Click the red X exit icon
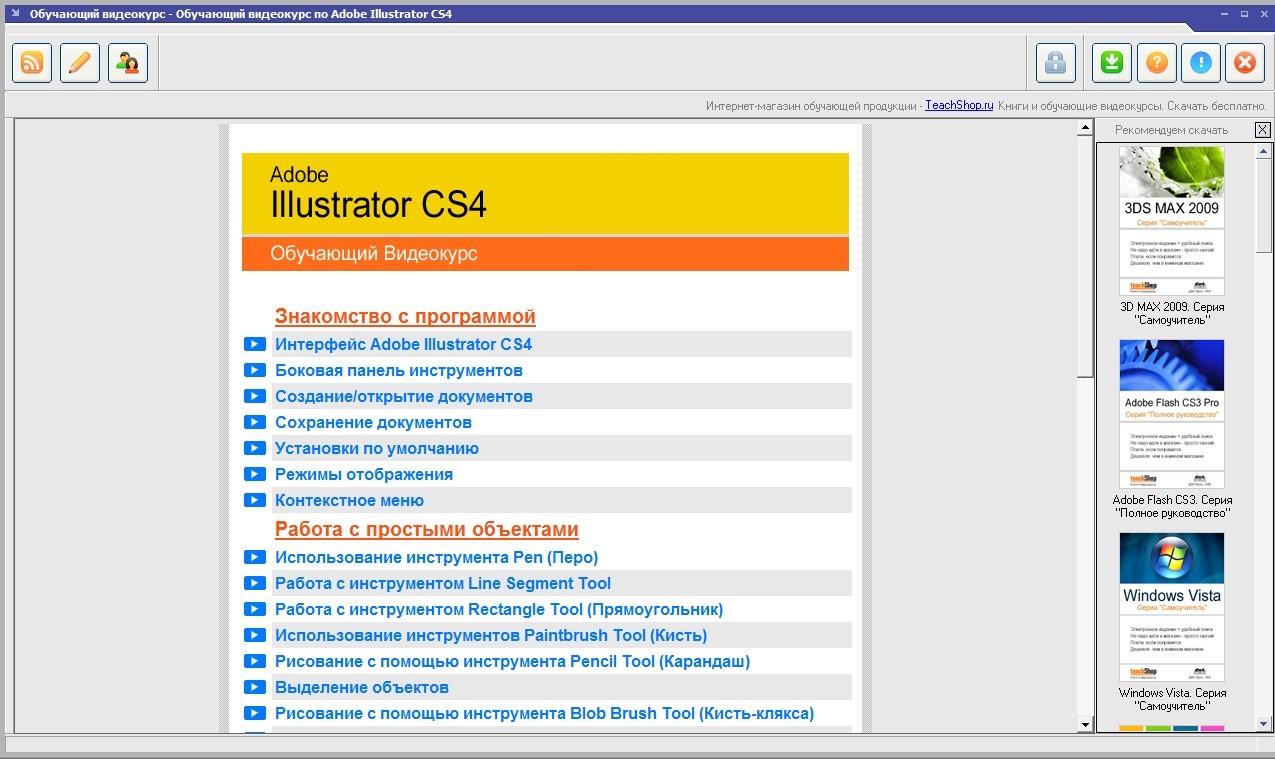The image size is (1275, 759). [1245, 63]
